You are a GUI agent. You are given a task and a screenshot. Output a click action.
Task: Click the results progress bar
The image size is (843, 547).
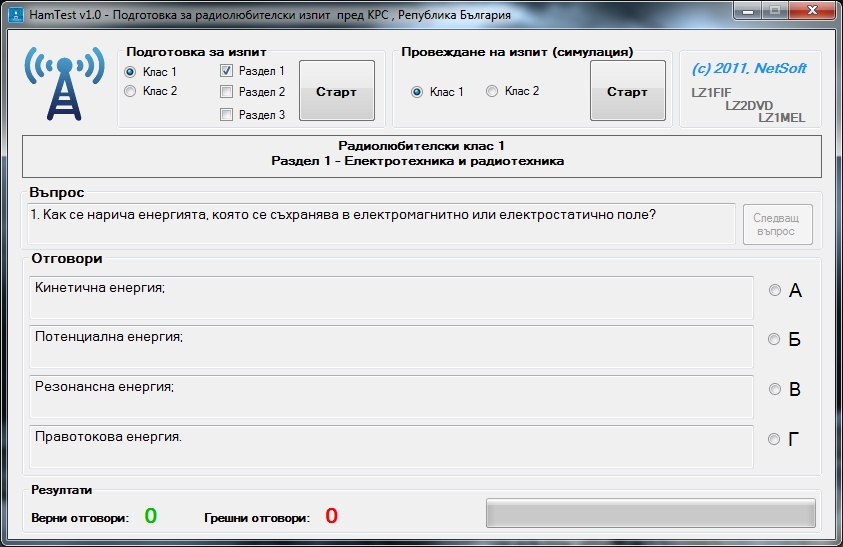(x=651, y=513)
